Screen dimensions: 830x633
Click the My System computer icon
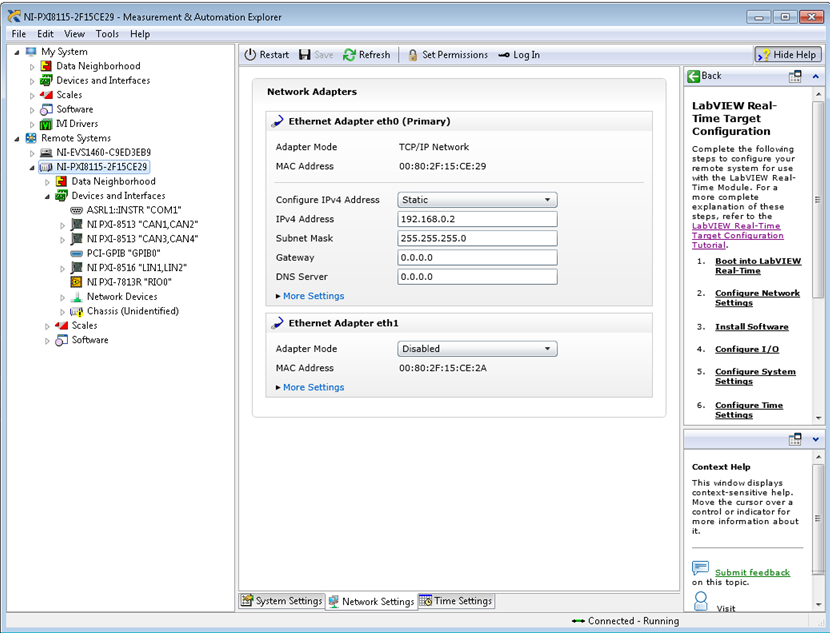pos(31,51)
